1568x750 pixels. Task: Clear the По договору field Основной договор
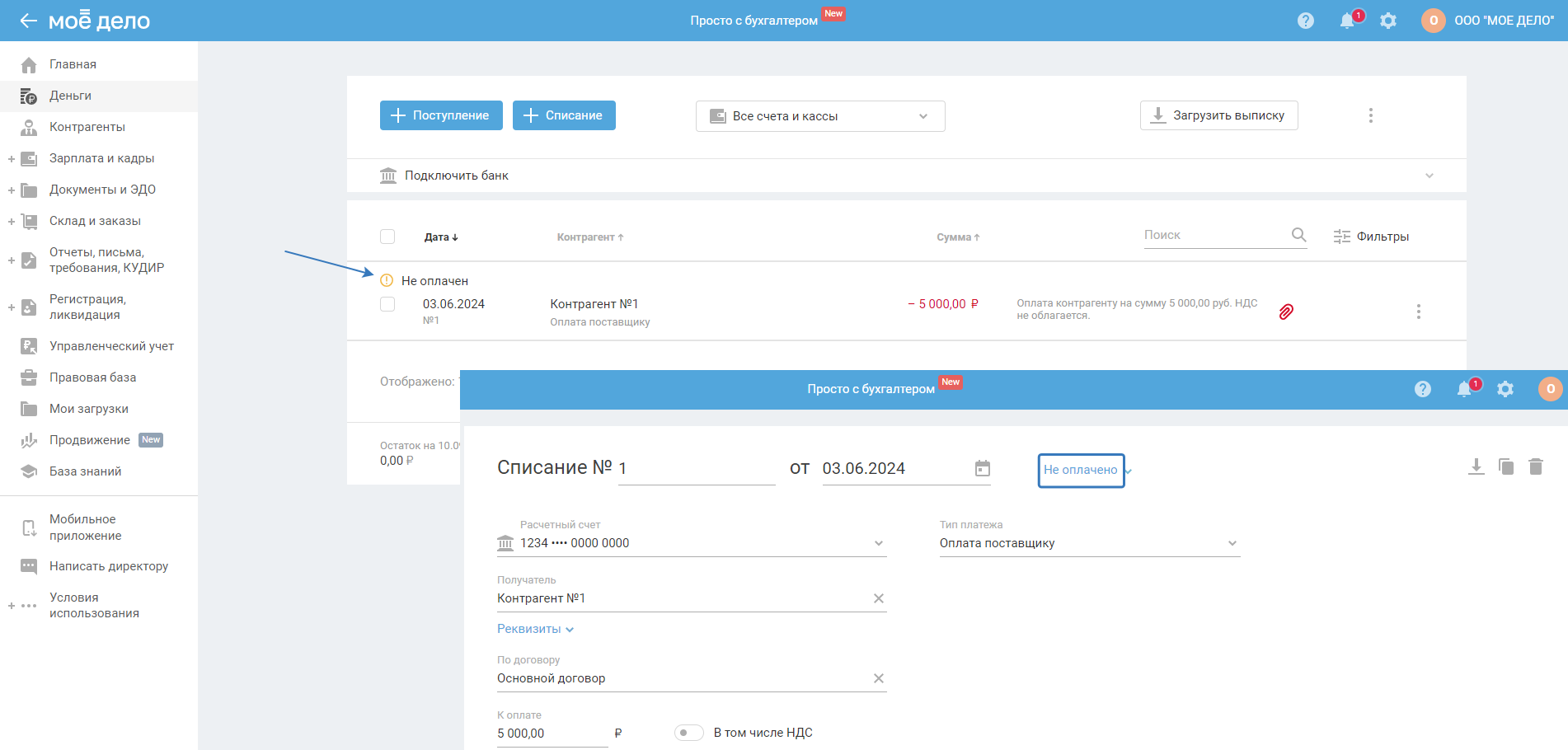click(879, 678)
